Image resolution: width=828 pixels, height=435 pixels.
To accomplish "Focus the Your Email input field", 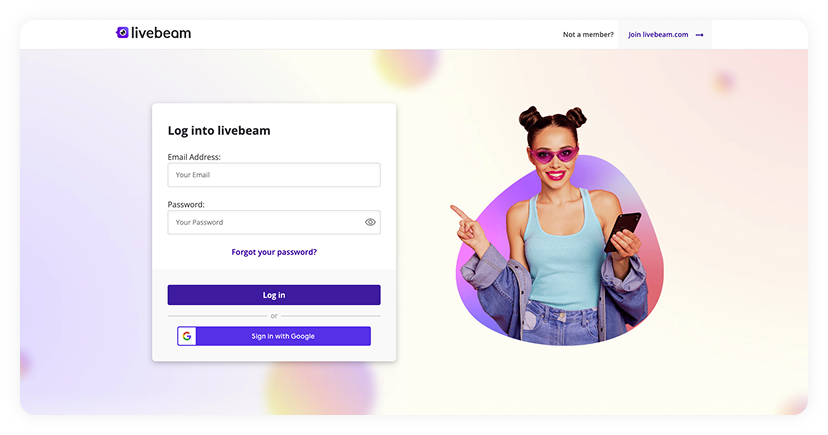I will [x=274, y=175].
